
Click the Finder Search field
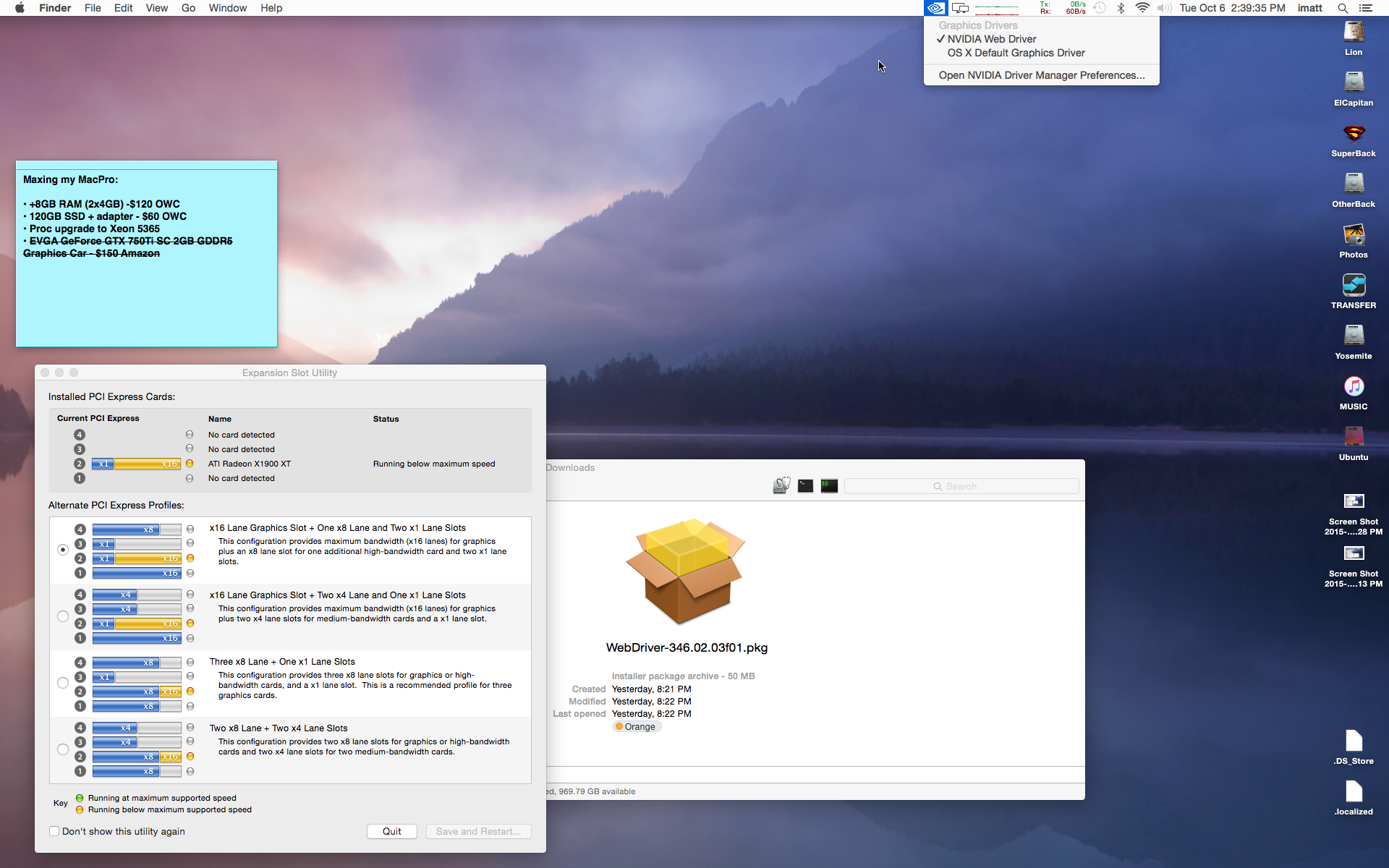pyautogui.click(x=961, y=486)
